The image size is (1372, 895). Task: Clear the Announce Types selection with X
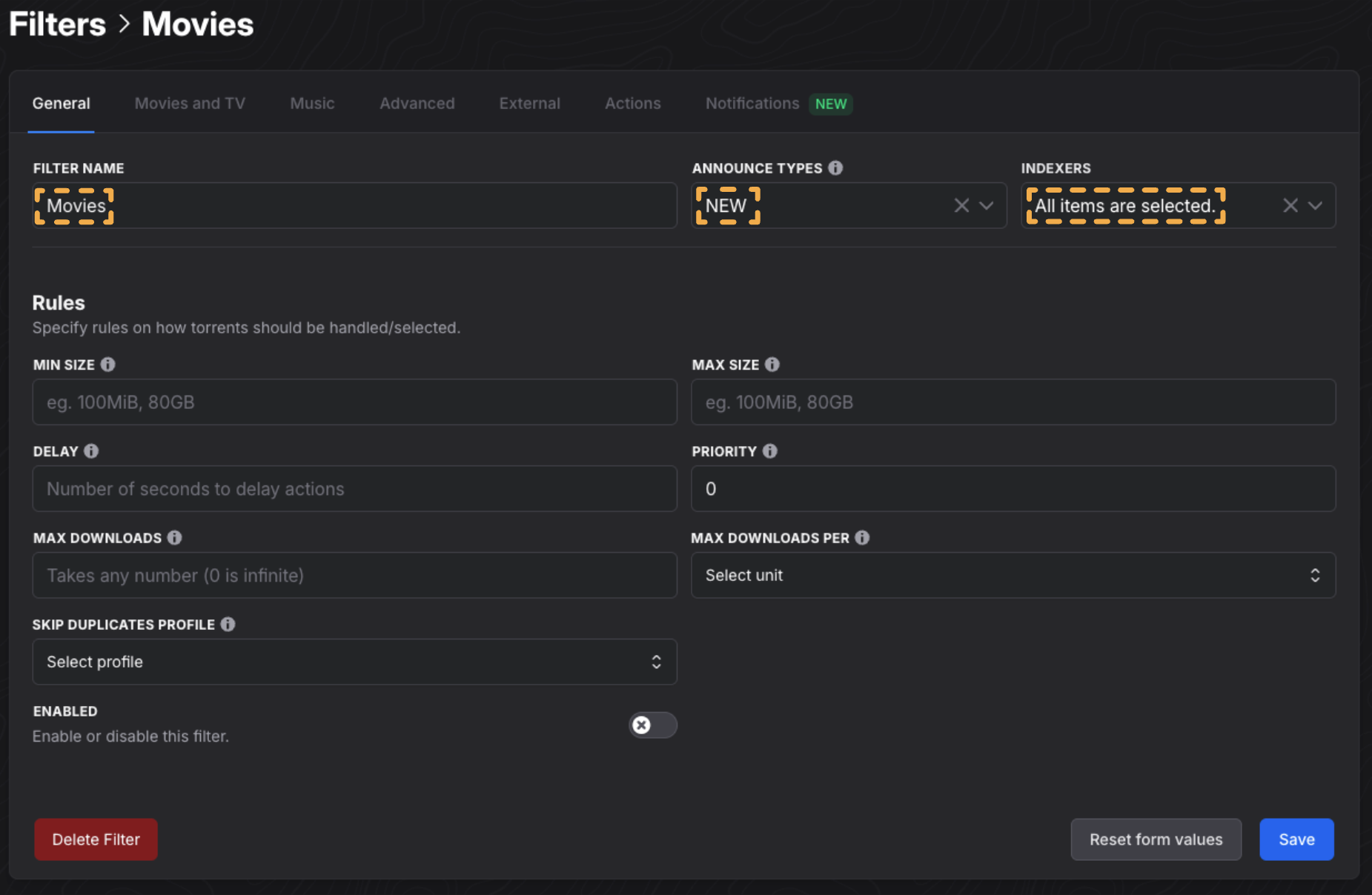961,206
